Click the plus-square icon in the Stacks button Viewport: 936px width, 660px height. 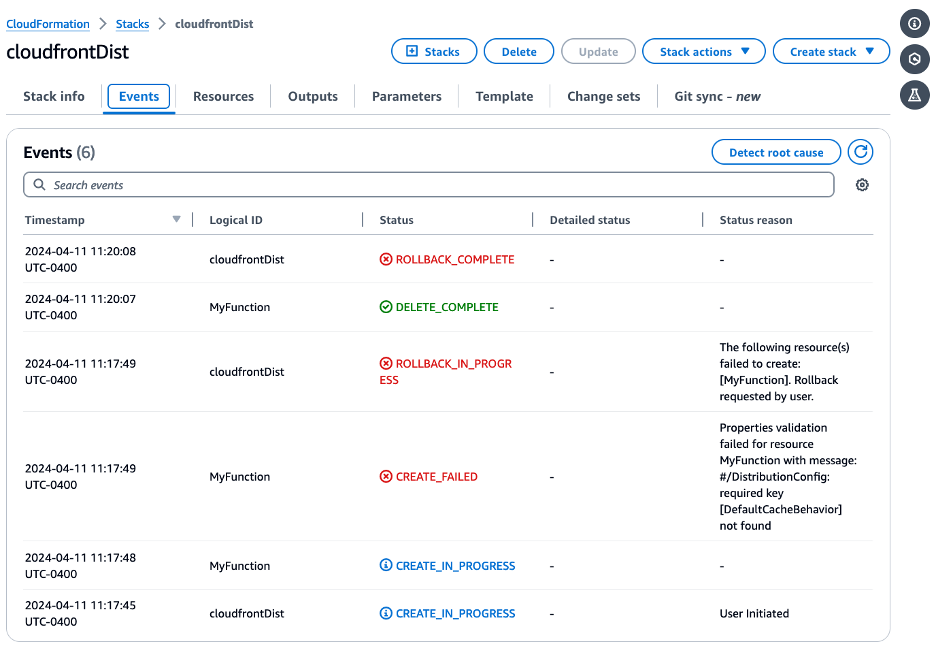click(x=410, y=51)
